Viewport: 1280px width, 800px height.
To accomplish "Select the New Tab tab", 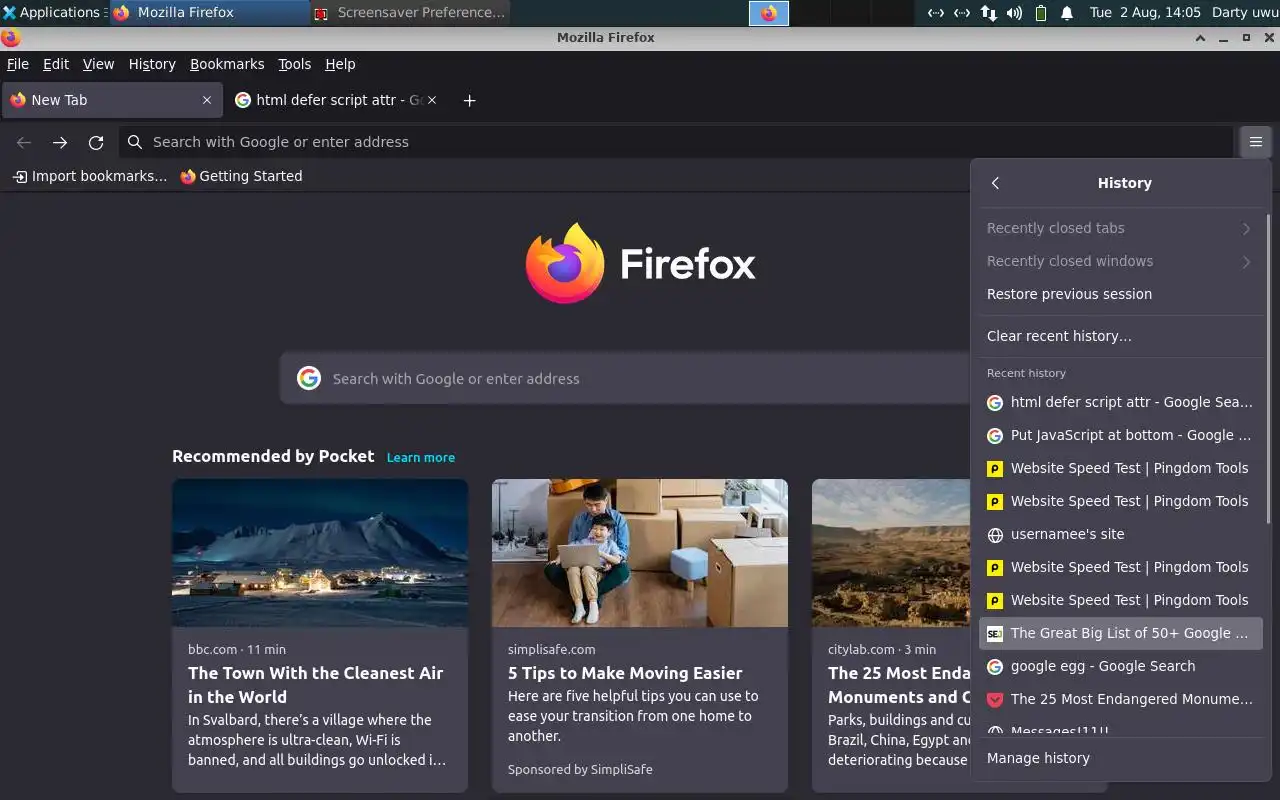I will pyautogui.click(x=112, y=100).
